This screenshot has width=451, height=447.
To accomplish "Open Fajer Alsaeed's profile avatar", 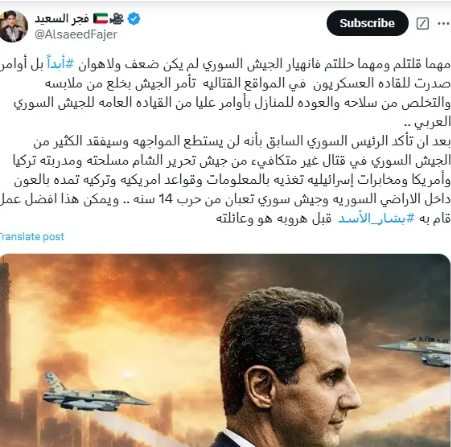I will 13,26.
